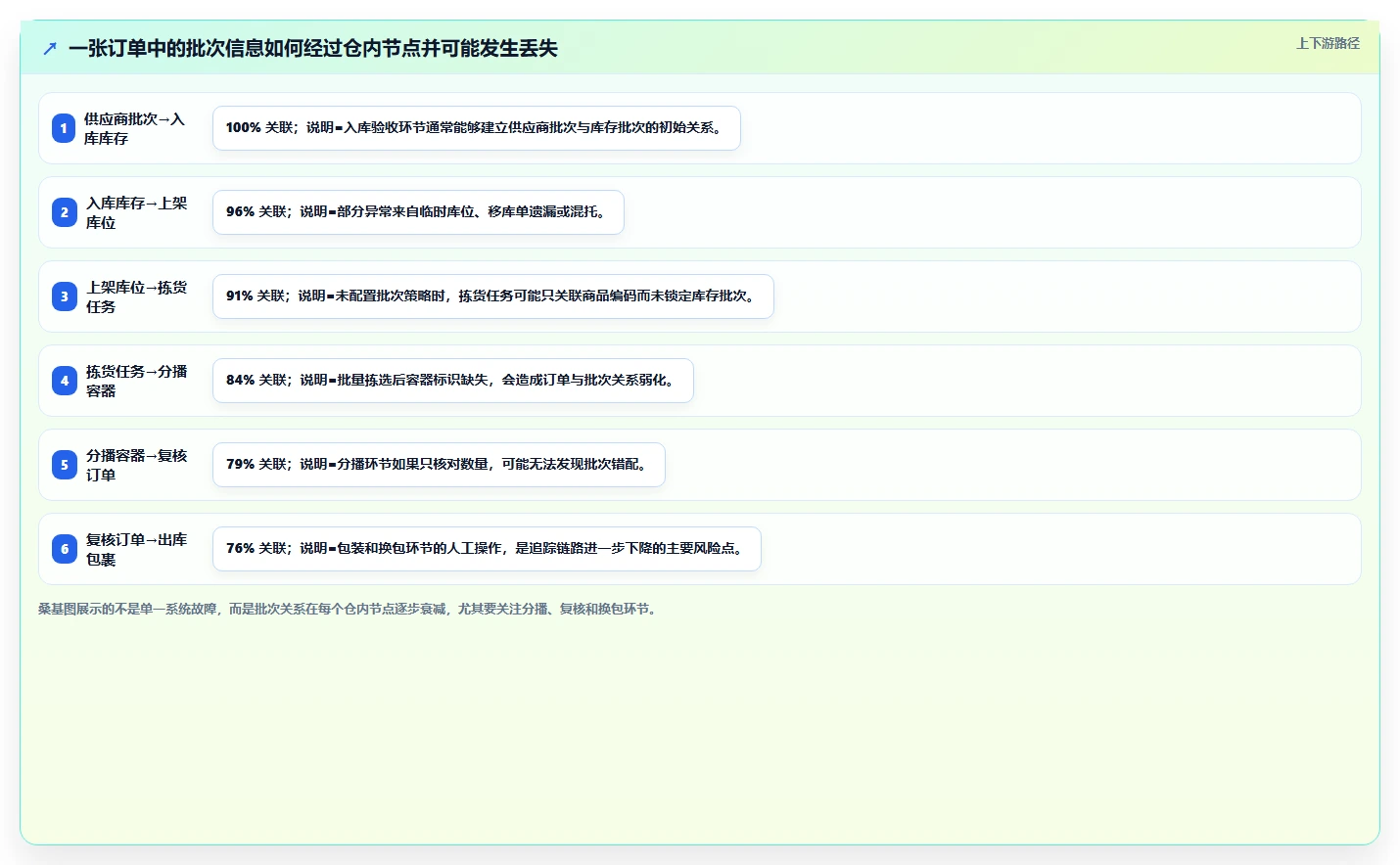
Task: Select step number badge 4
Action: (64, 381)
